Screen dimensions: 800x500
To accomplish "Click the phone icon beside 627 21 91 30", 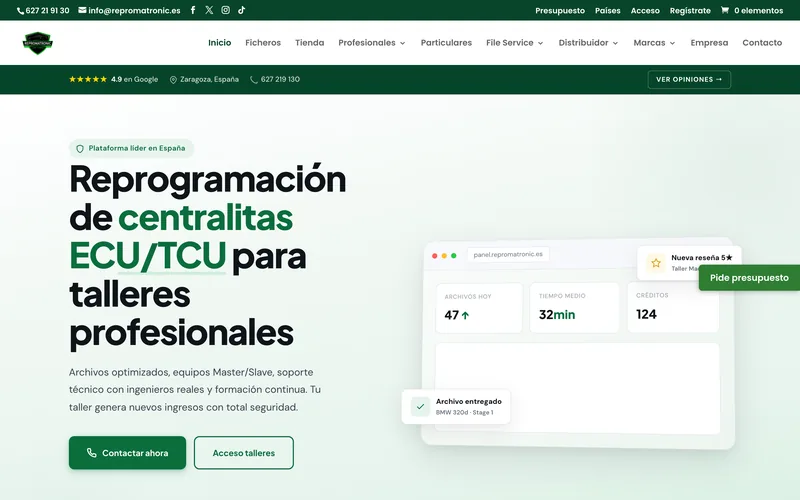I will click(x=20, y=11).
